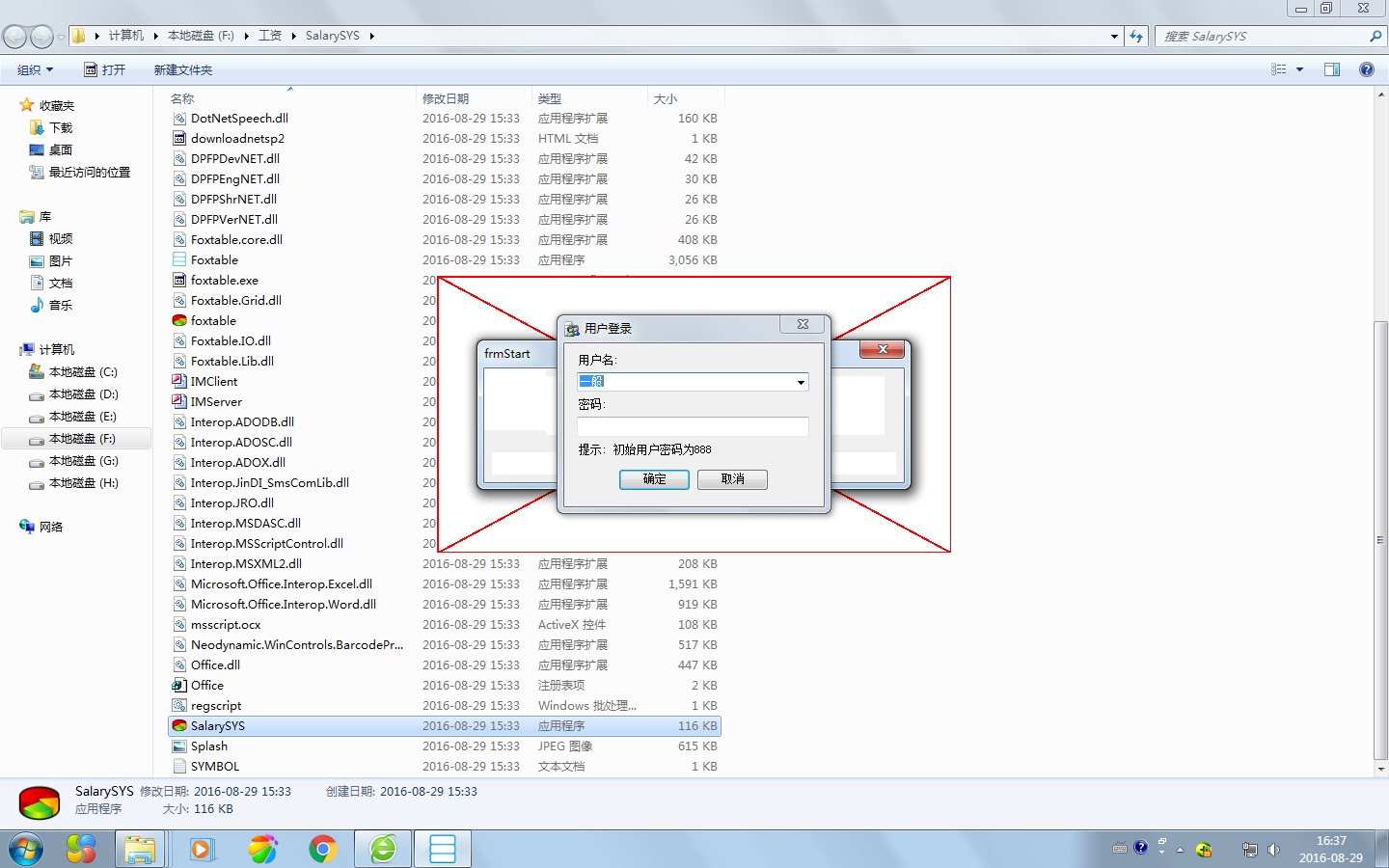Image resolution: width=1389 pixels, height=868 pixels.
Task: Focus the 密码 password input field
Action: click(x=693, y=426)
